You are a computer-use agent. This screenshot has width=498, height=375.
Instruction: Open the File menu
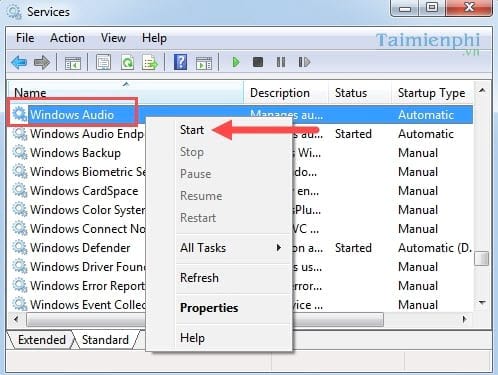click(25, 38)
